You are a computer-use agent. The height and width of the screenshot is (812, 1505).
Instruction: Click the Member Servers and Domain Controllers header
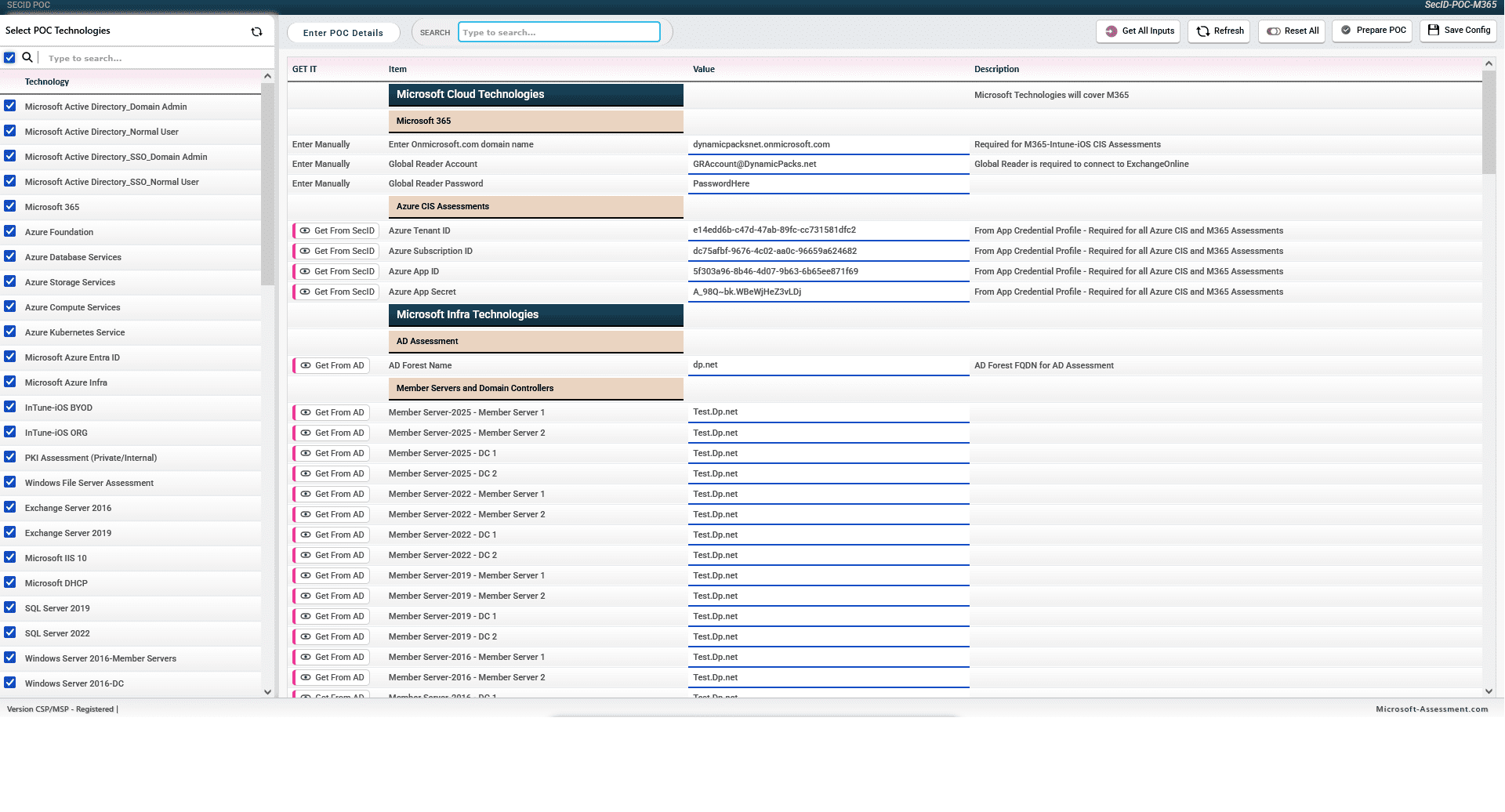pyautogui.click(x=536, y=389)
